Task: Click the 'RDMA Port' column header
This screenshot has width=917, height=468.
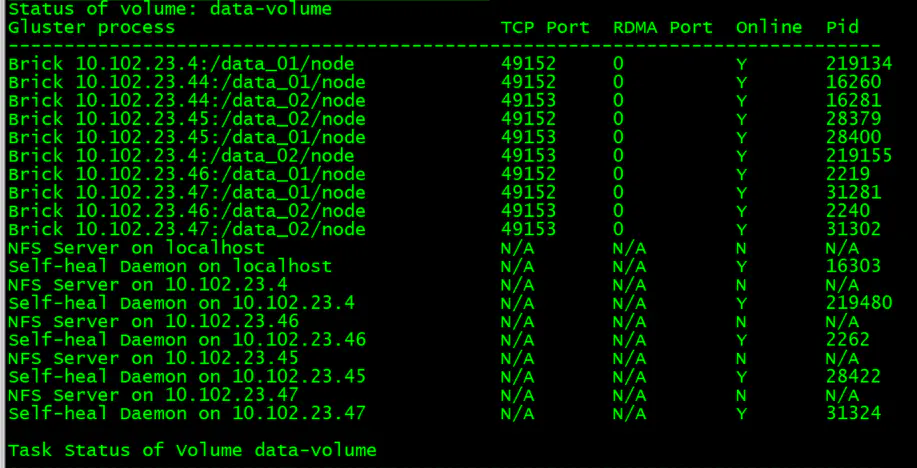Action: point(663,27)
